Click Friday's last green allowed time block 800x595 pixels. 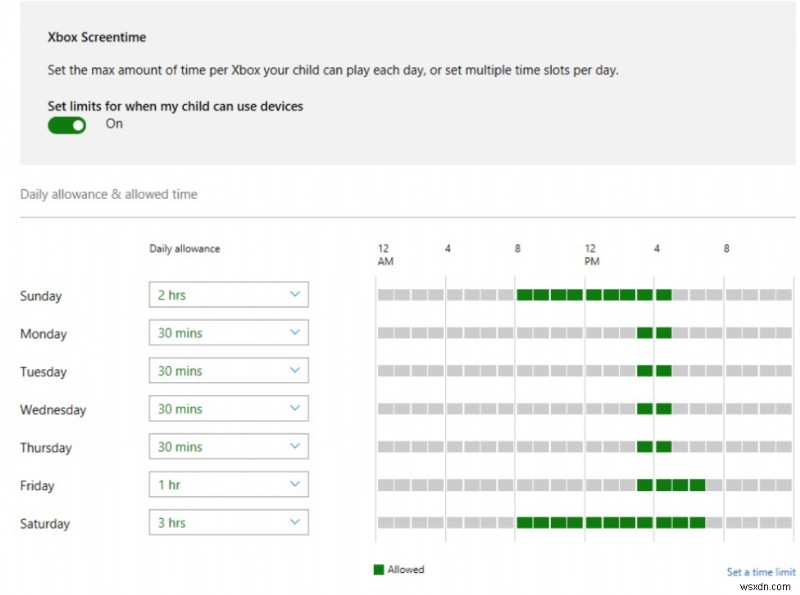click(x=697, y=485)
